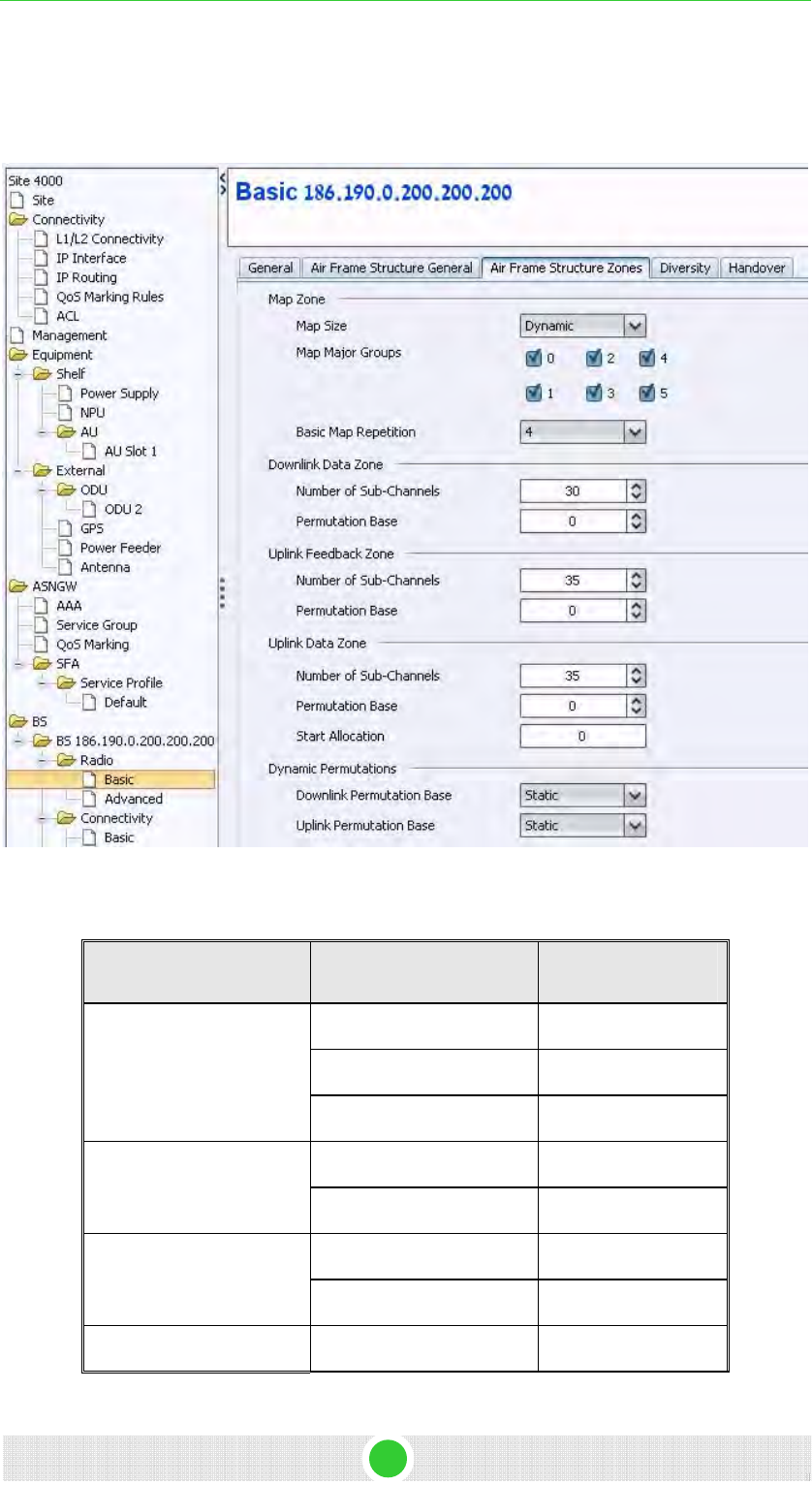
Task: Switch to Air Frame Structure Zones tab
Action: tap(566, 268)
